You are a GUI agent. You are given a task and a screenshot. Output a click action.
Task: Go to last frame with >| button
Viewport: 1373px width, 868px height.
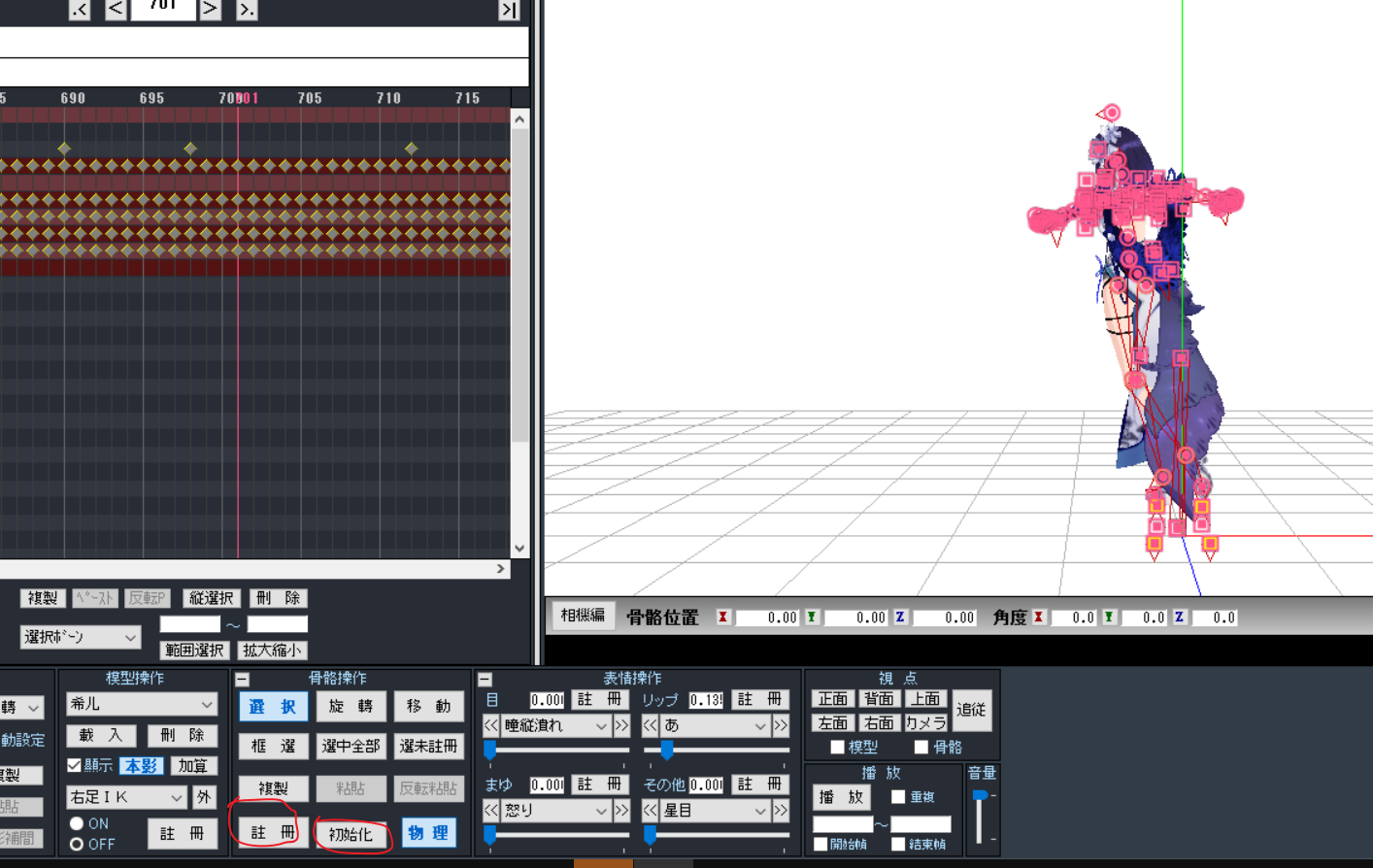(509, 10)
